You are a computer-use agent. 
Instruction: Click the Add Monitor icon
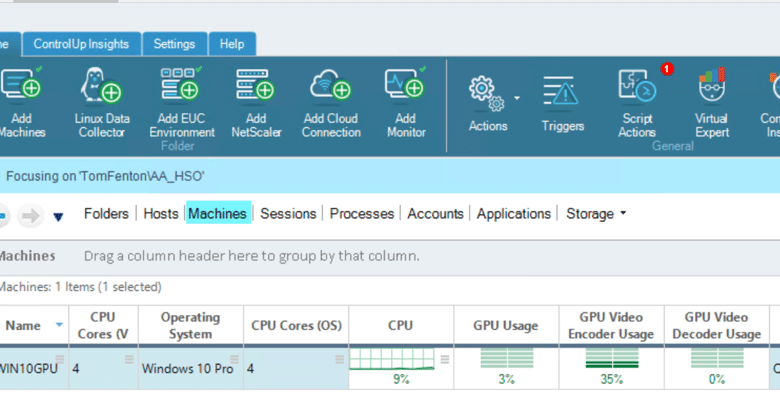(x=406, y=83)
